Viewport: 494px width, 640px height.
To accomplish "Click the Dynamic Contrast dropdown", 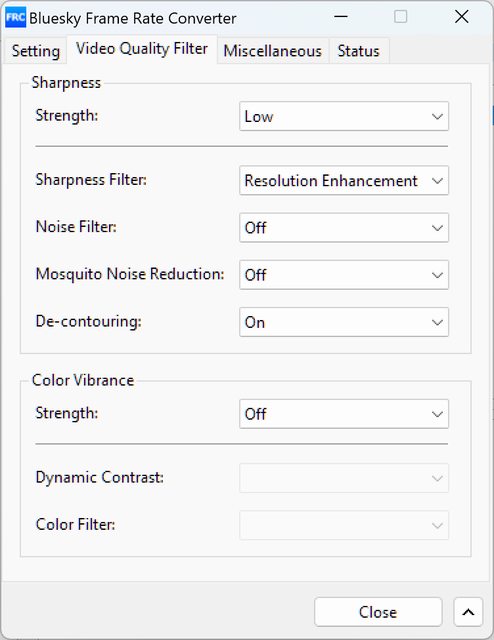I will tap(344, 478).
